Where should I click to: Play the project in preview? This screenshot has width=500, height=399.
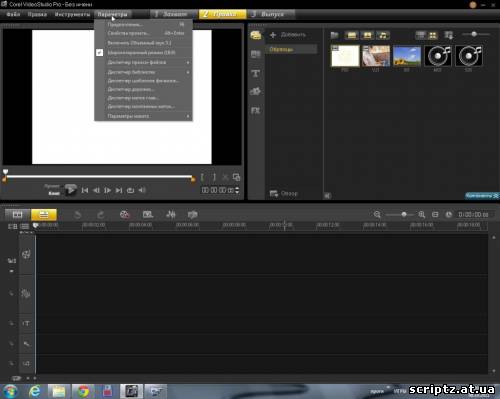(x=70, y=190)
